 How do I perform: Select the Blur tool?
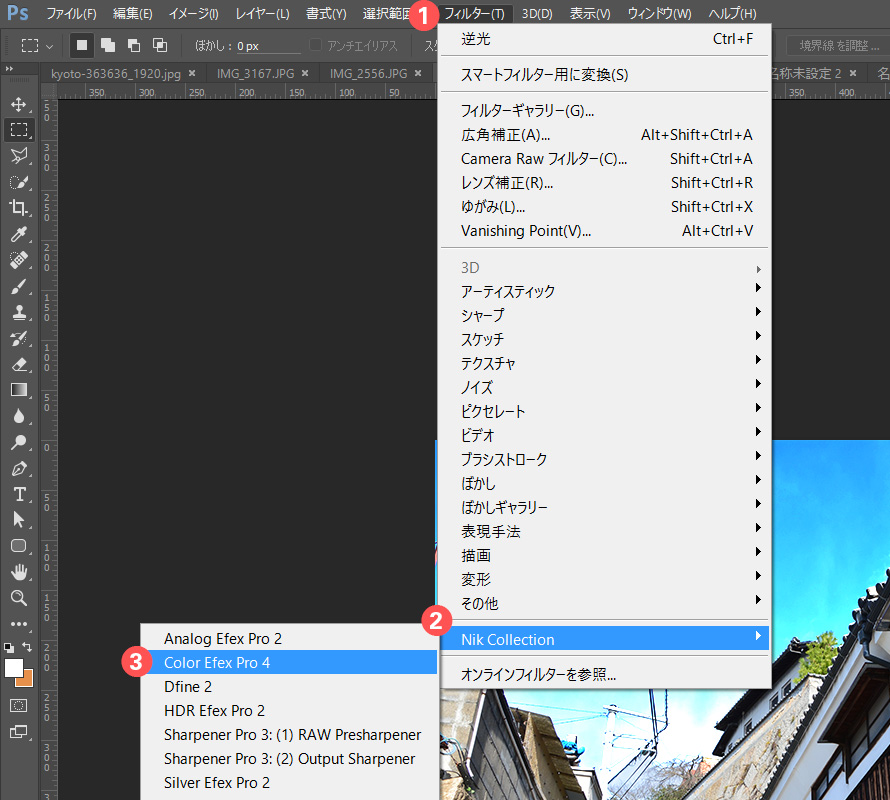(x=19, y=416)
